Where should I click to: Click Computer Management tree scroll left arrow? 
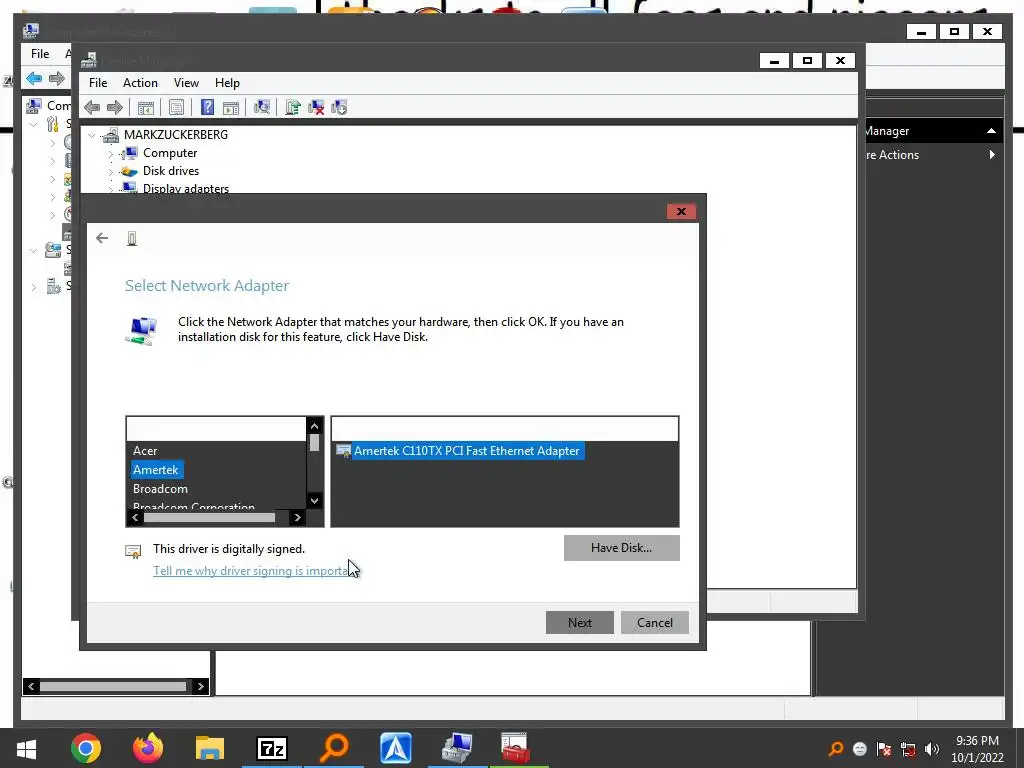pos(31,686)
